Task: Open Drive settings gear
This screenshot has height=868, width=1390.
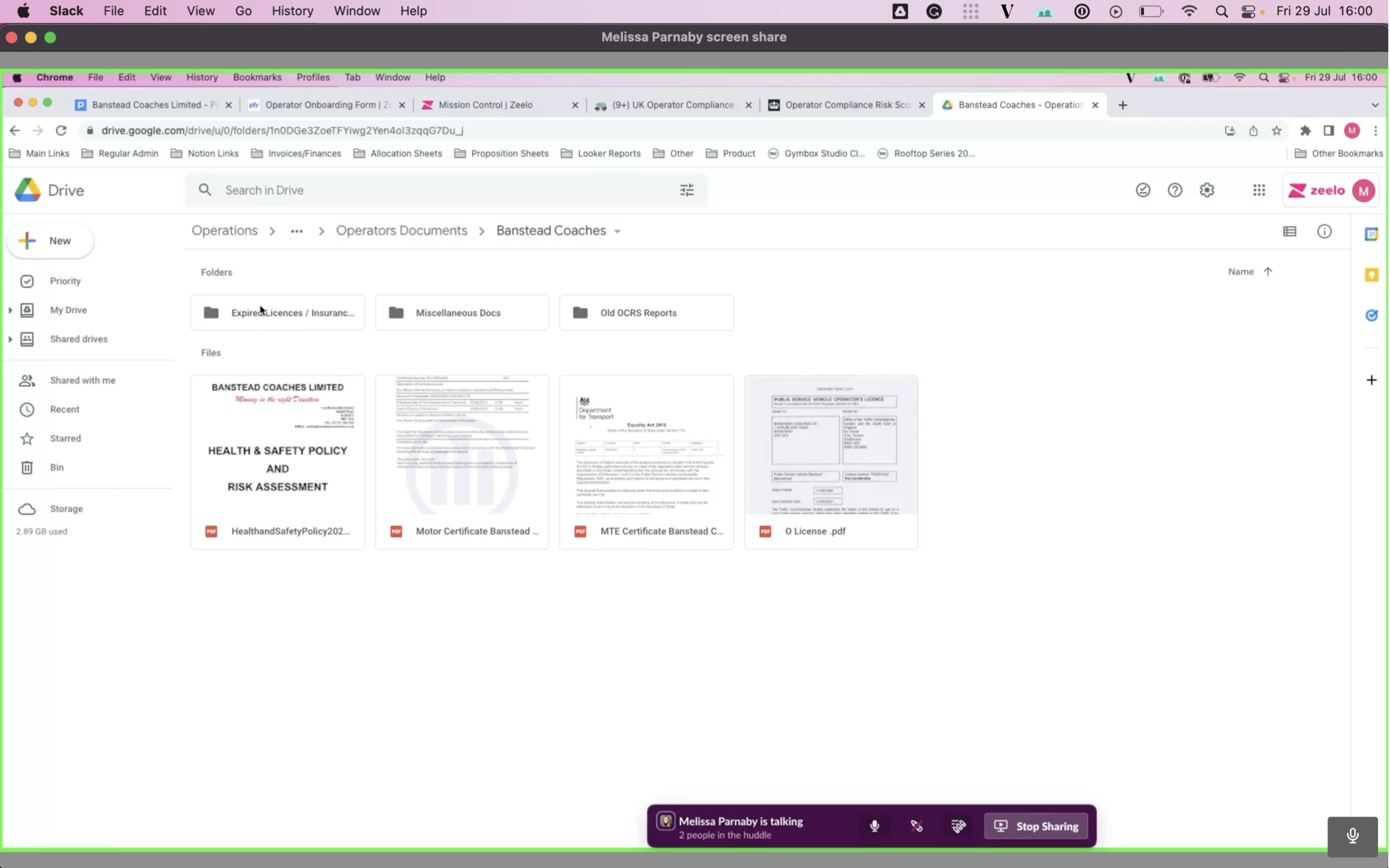Action: (1208, 190)
